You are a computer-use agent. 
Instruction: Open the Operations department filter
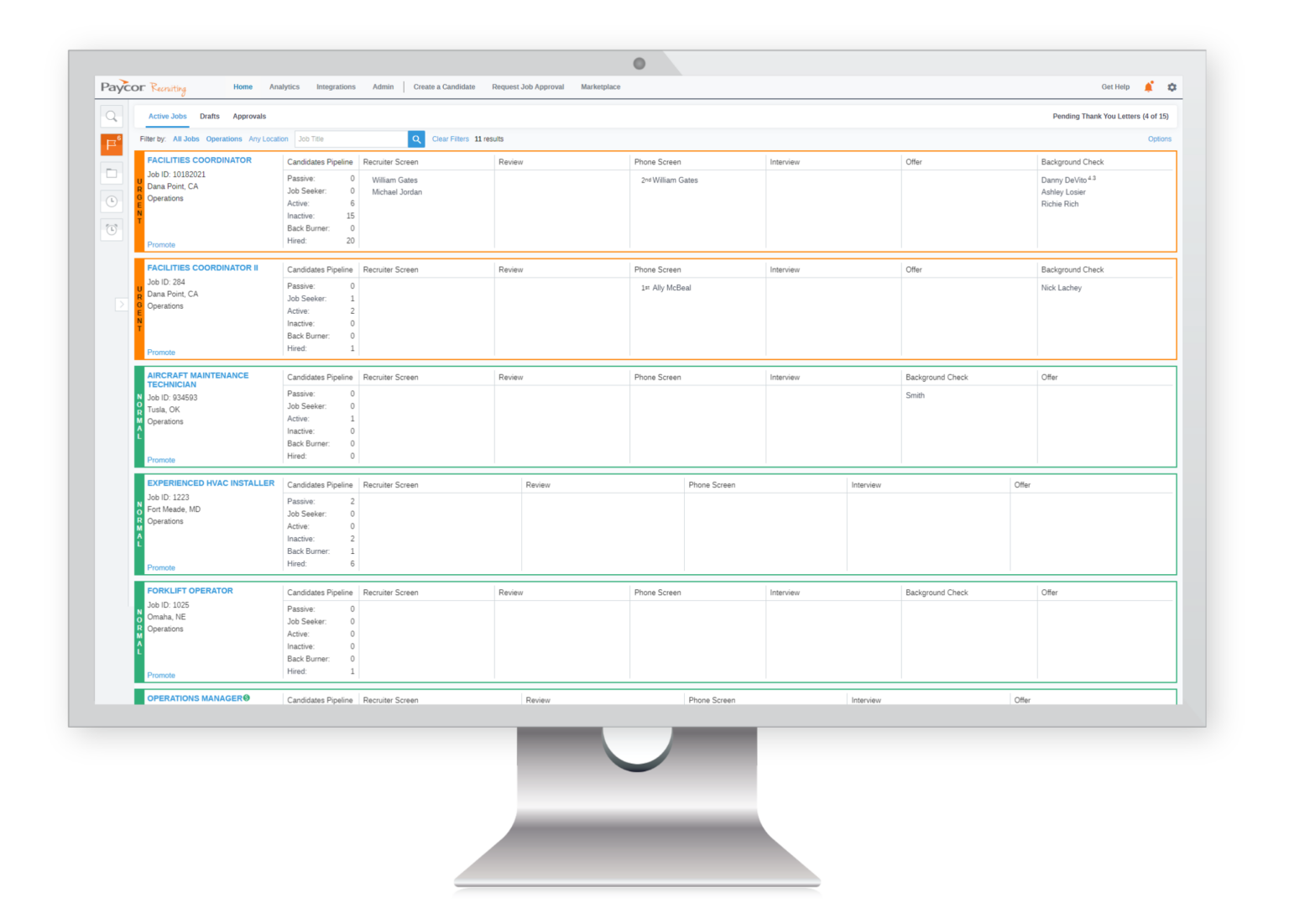[x=223, y=138]
